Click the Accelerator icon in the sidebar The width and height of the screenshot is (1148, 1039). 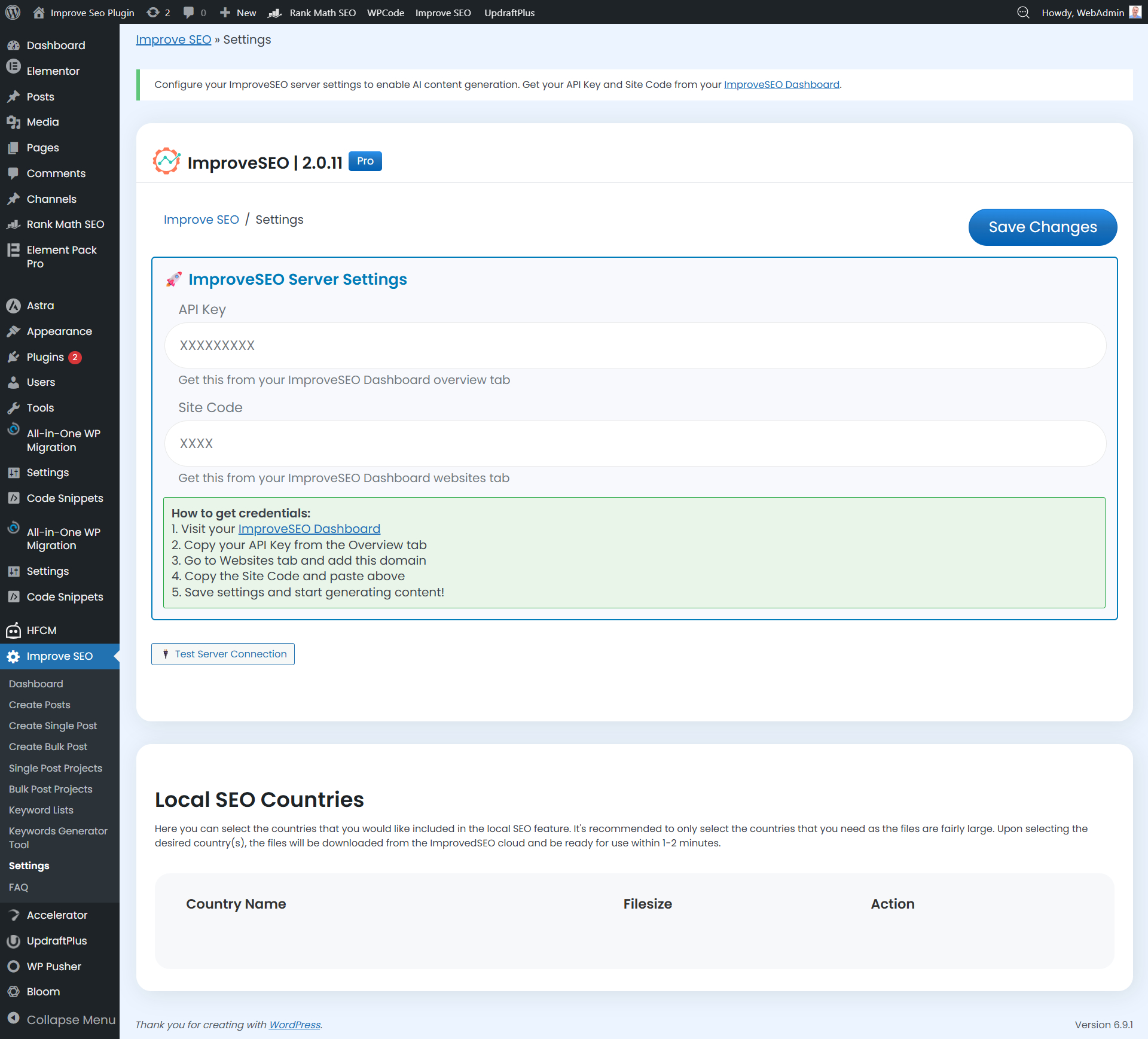(14, 915)
